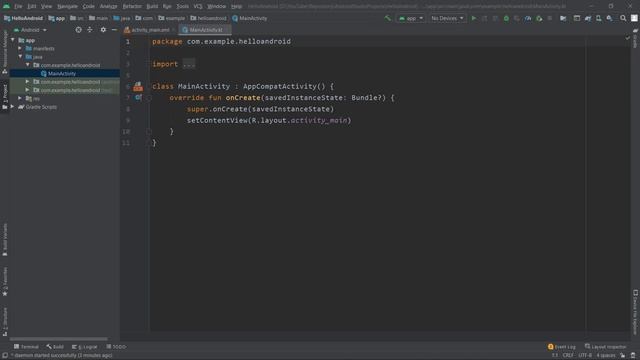Open Project panel settings gear
Screen dimensions: 640x360
pyautogui.click(x=103, y=30)
